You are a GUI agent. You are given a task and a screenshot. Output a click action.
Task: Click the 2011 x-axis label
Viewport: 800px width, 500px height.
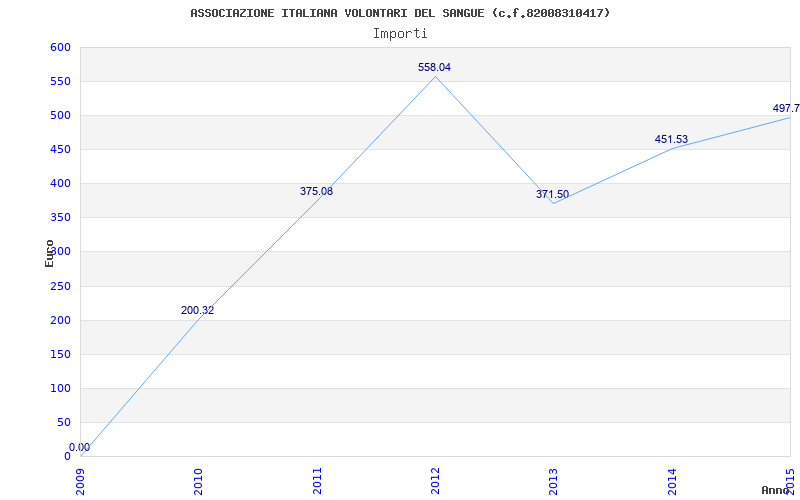point(317,481)
